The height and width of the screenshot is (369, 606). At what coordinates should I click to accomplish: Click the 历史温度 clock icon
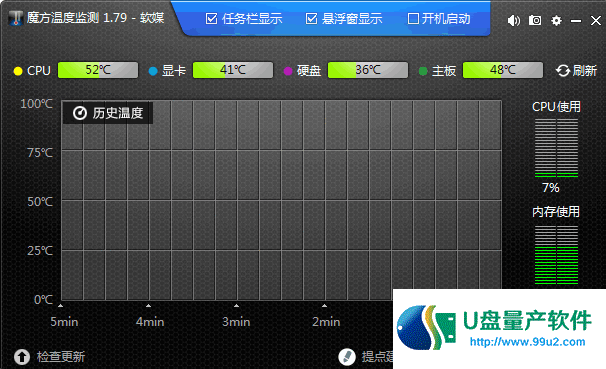(x=80, y=113)
